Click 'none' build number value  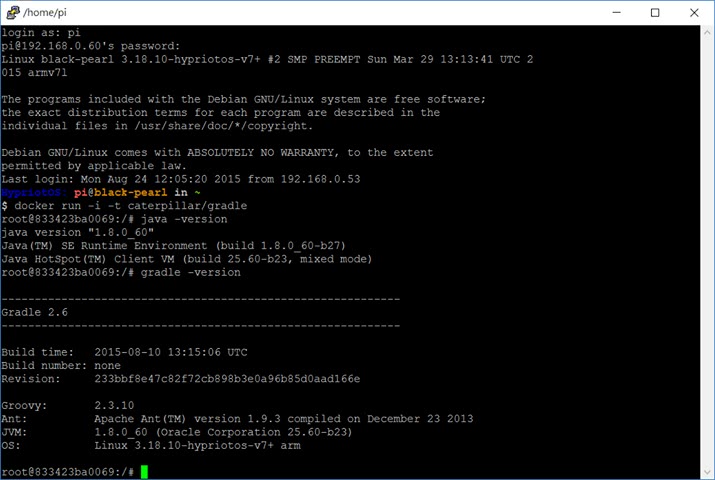pos(108,365)
